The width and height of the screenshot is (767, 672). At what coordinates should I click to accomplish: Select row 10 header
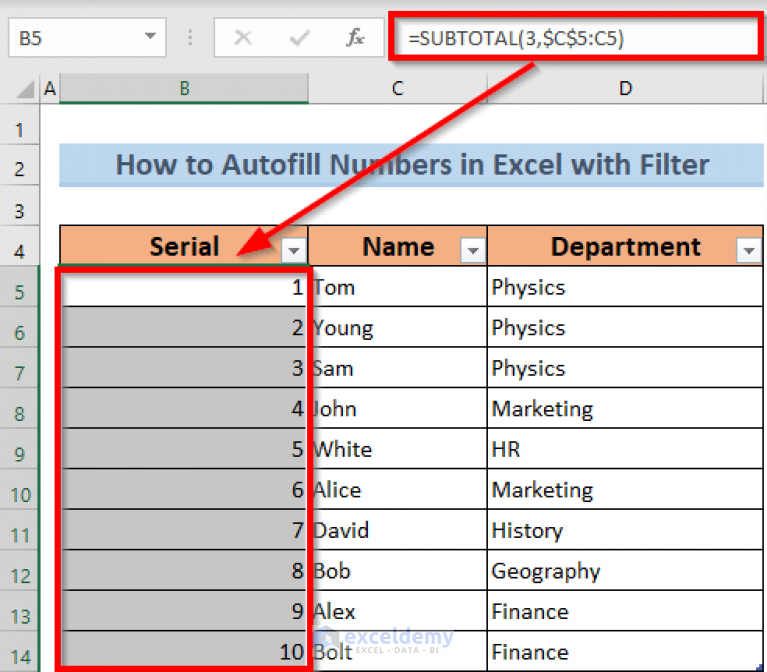coord(20,490)
